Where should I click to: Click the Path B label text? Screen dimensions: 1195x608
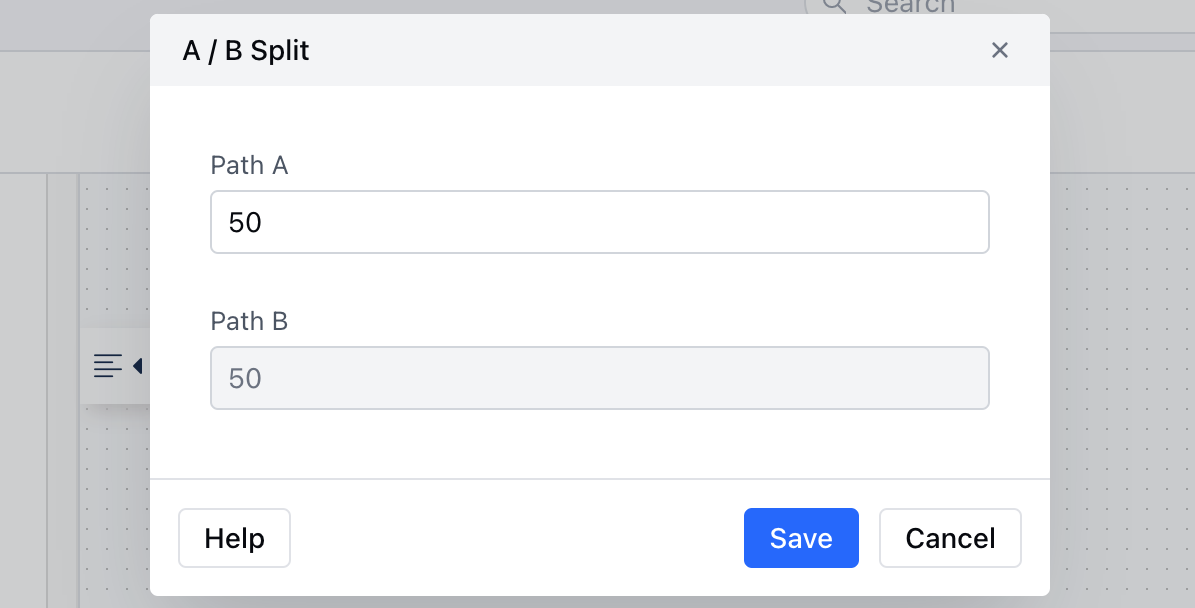249,322
